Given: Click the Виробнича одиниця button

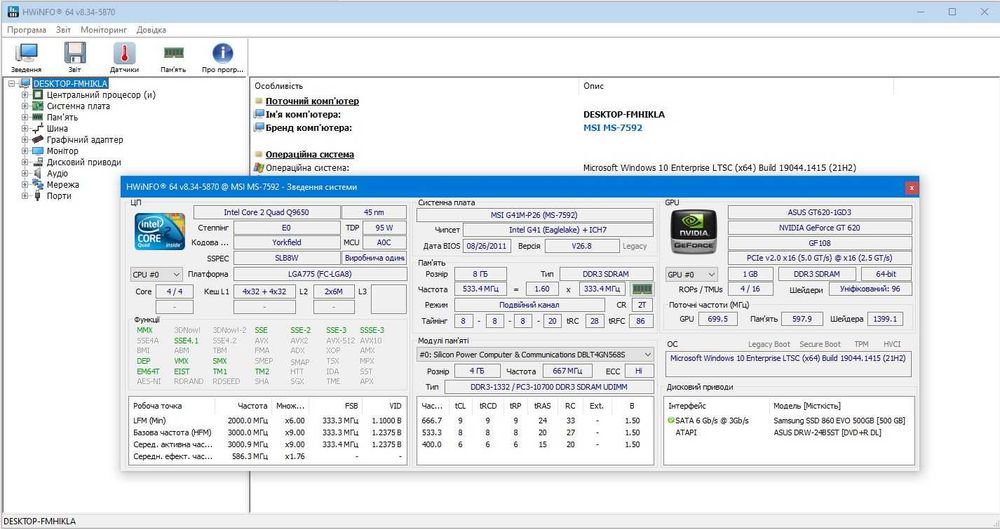Looking at the screenshot, I should tap(374, 258).
